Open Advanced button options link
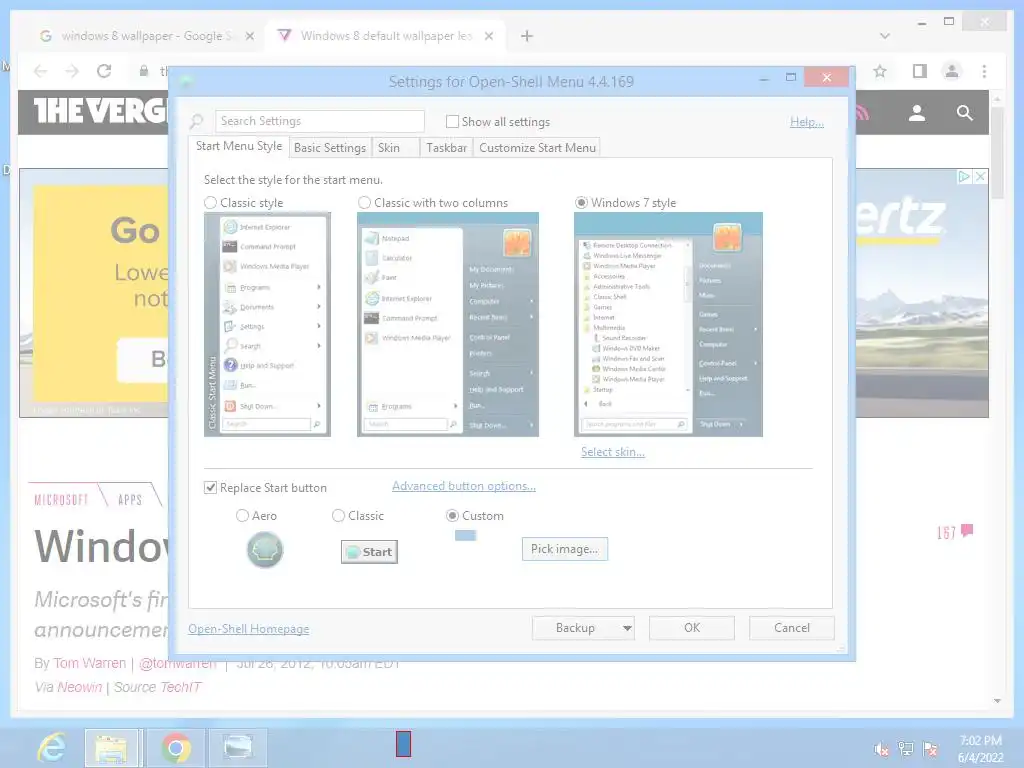 [464, 486]
